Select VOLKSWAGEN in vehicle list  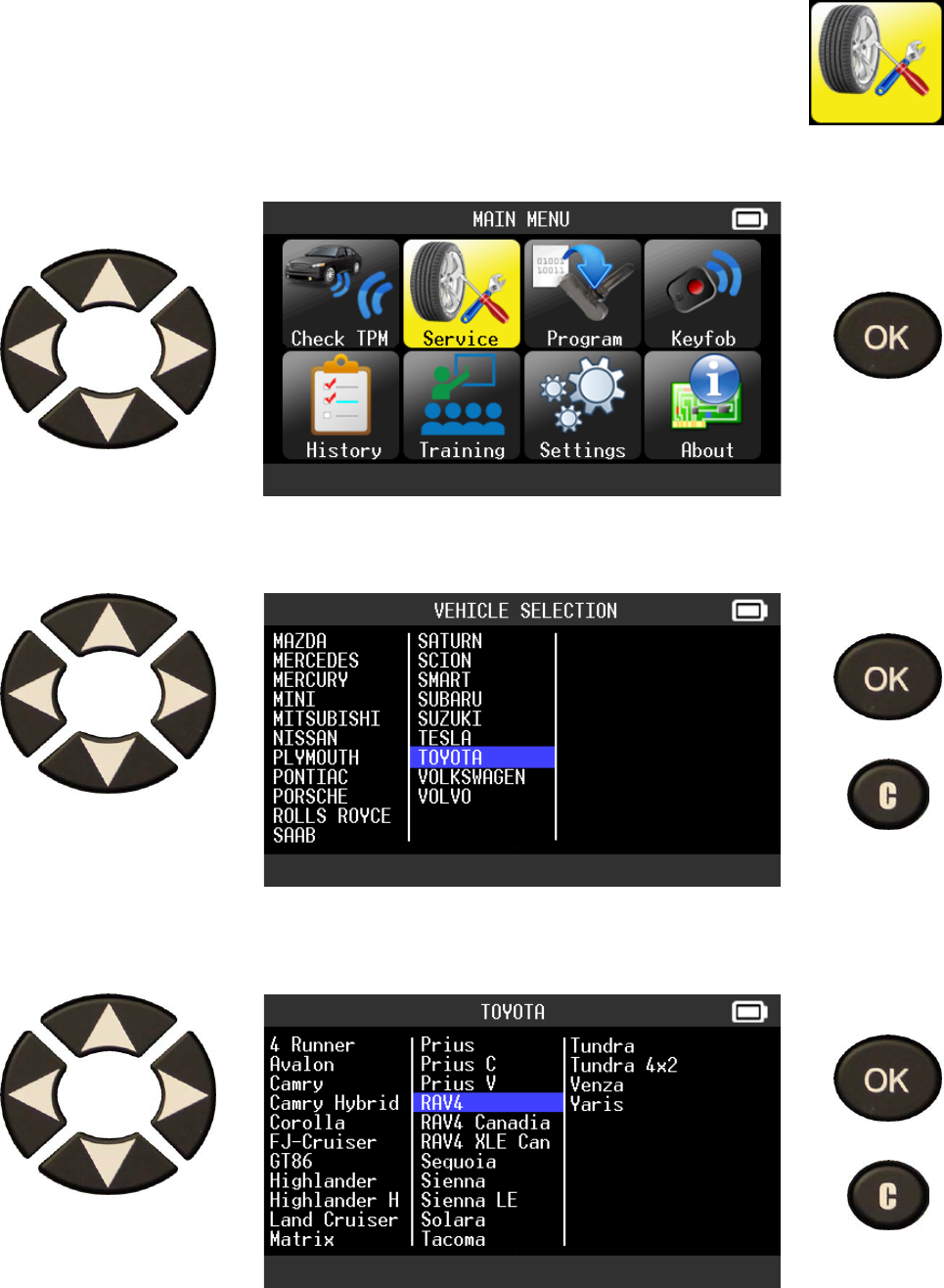(472, 777)
